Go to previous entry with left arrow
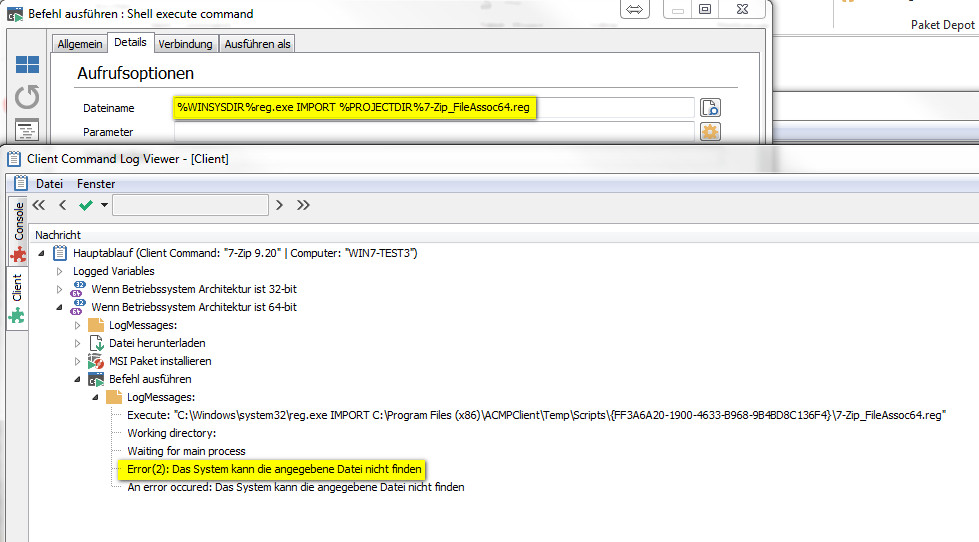The width and height of the screenshot is (979, 542). 62,205
